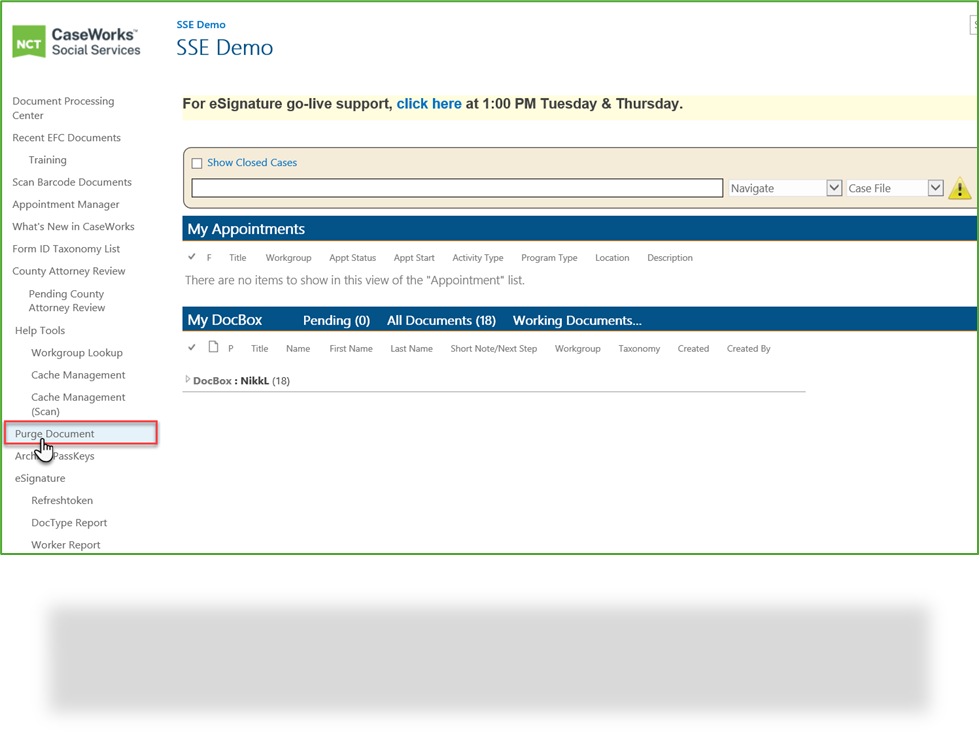Sort DocBox by Last Name column

411,348
